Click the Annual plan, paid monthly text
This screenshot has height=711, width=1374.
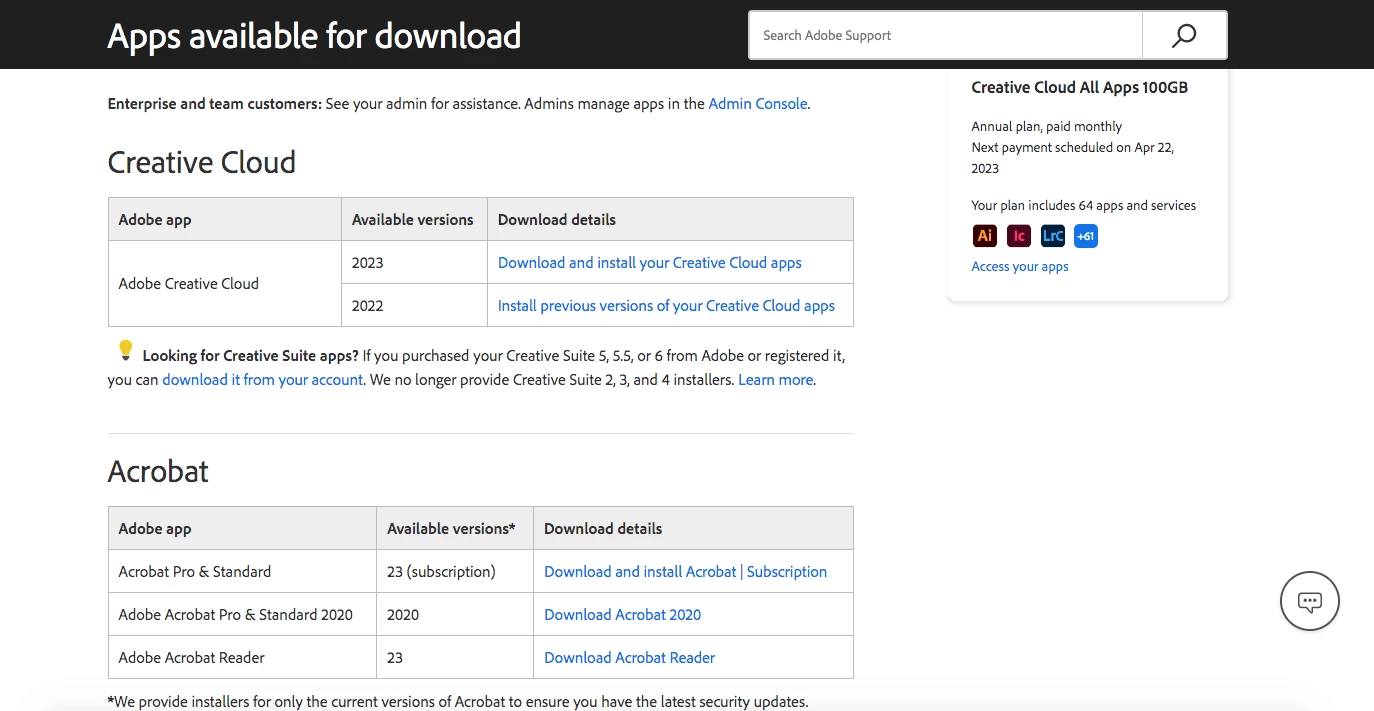[x=1047, y=126]
